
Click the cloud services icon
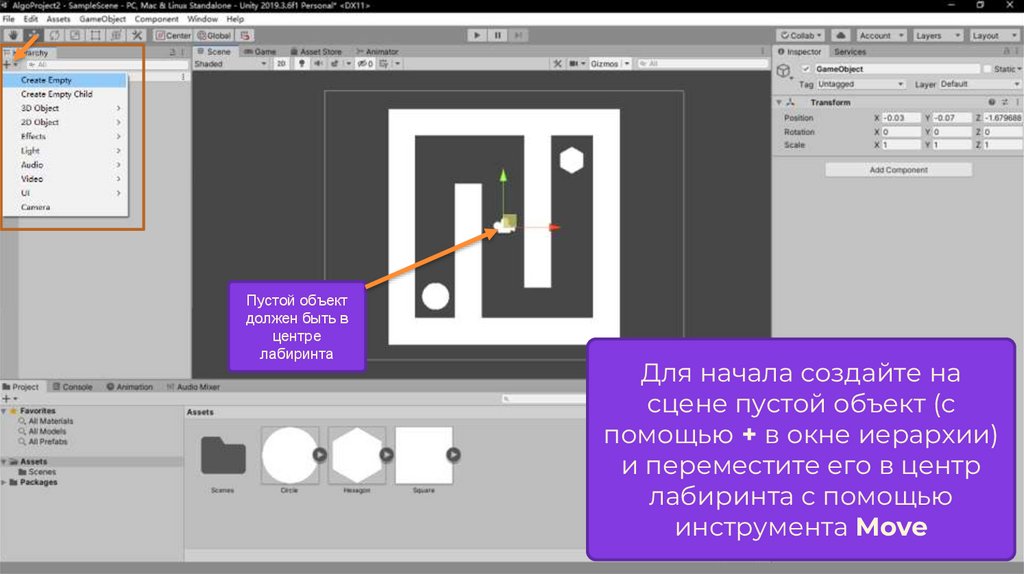click(840, 35)
